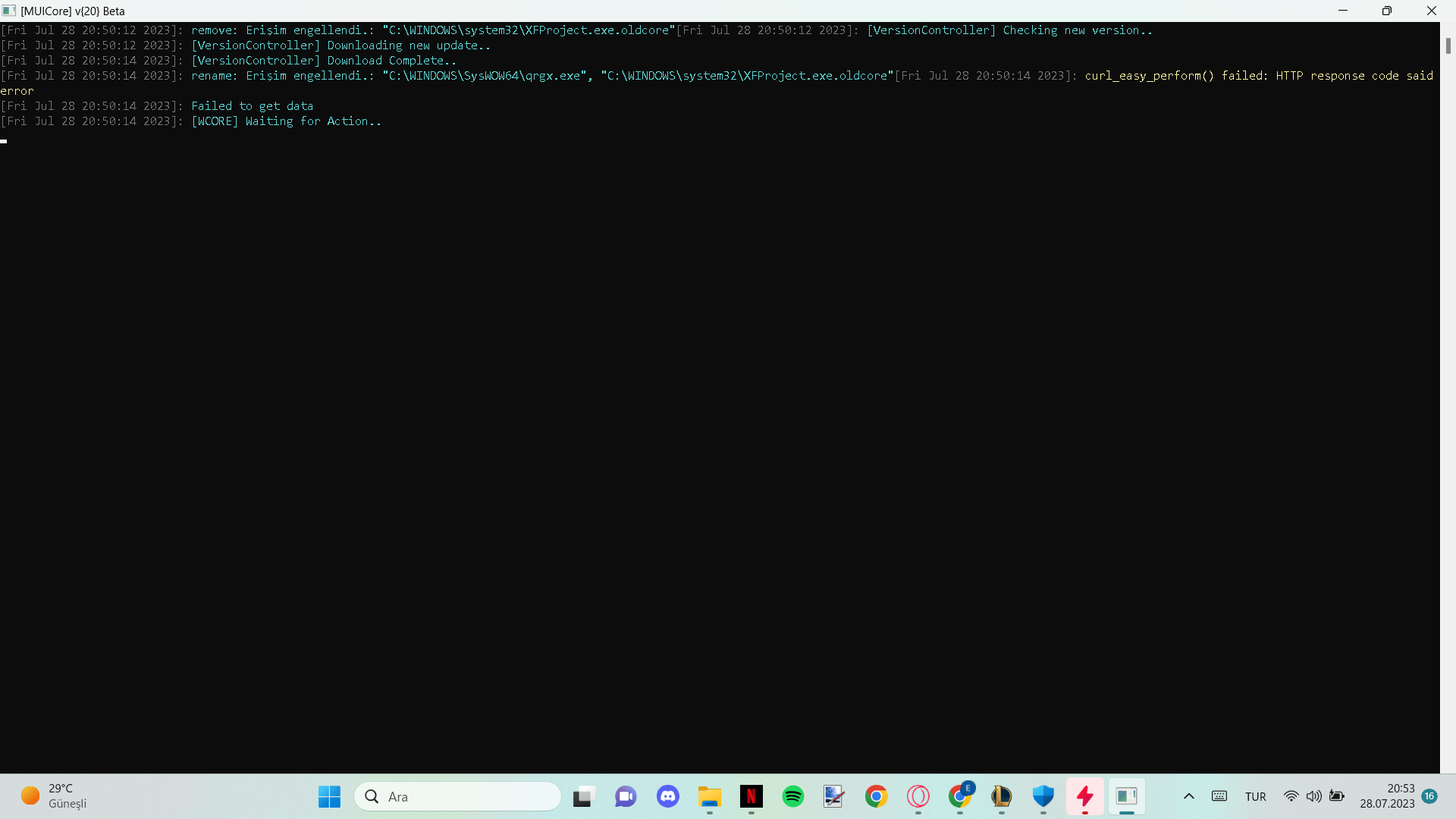Image resolution: width=1456 pixels, height=819 pixels.
Task: Open the clock and calendar flyout
Action: (x=1387, y=796)
